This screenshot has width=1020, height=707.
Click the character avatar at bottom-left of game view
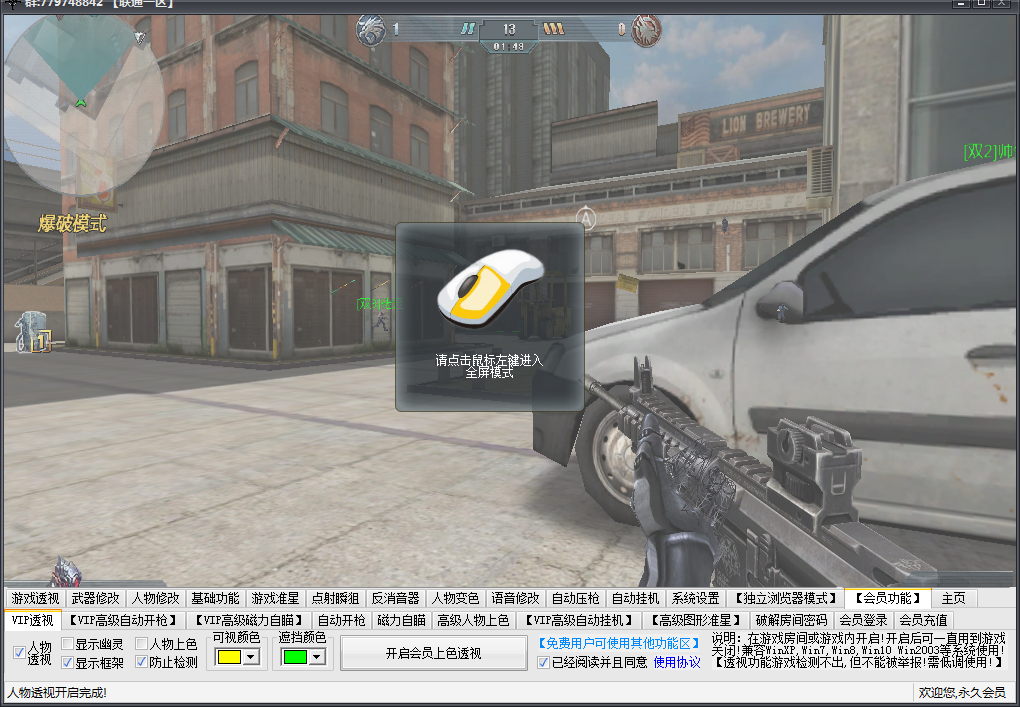65,573
